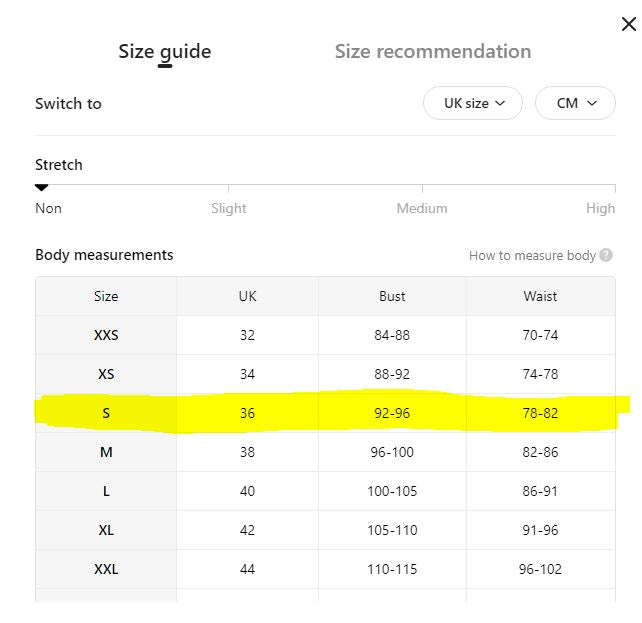Select the highlighted S size row
642x623 pixels.
point(326,413)
